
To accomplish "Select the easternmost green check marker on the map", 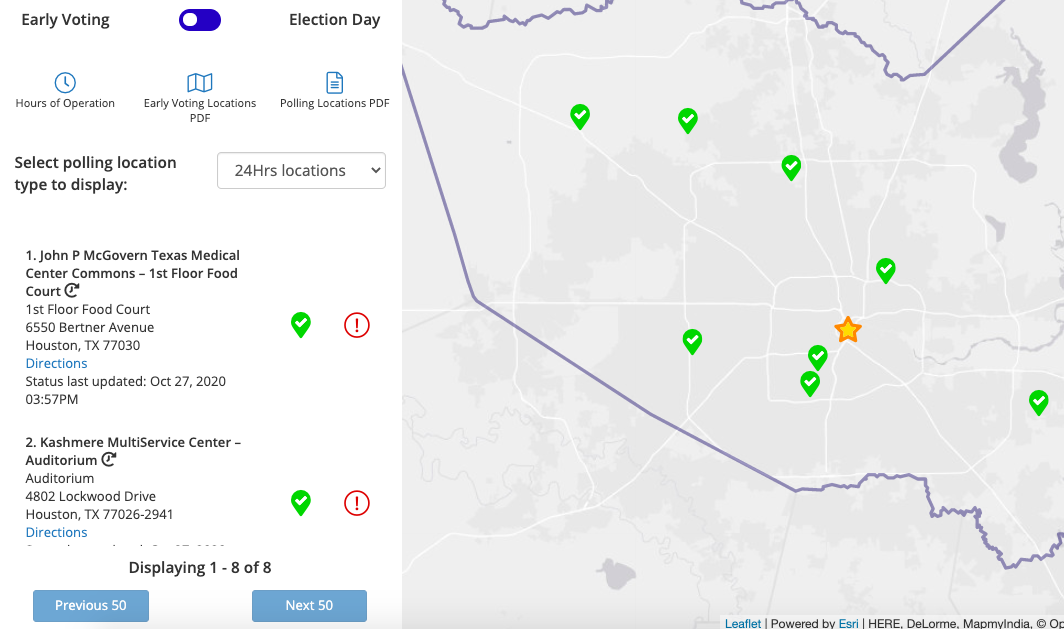I will tap(1038, 402).
